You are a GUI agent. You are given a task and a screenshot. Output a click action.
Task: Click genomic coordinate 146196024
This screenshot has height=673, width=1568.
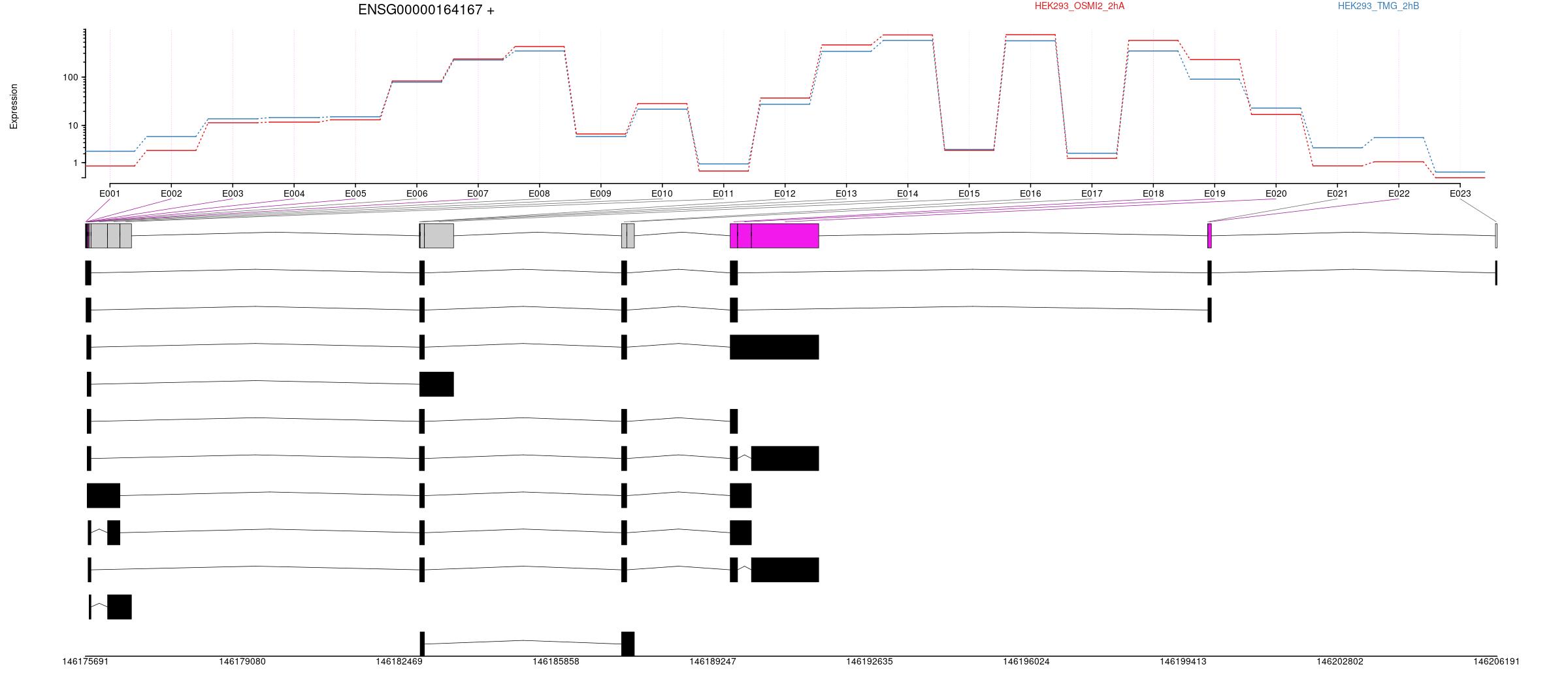coord(1026,662)
